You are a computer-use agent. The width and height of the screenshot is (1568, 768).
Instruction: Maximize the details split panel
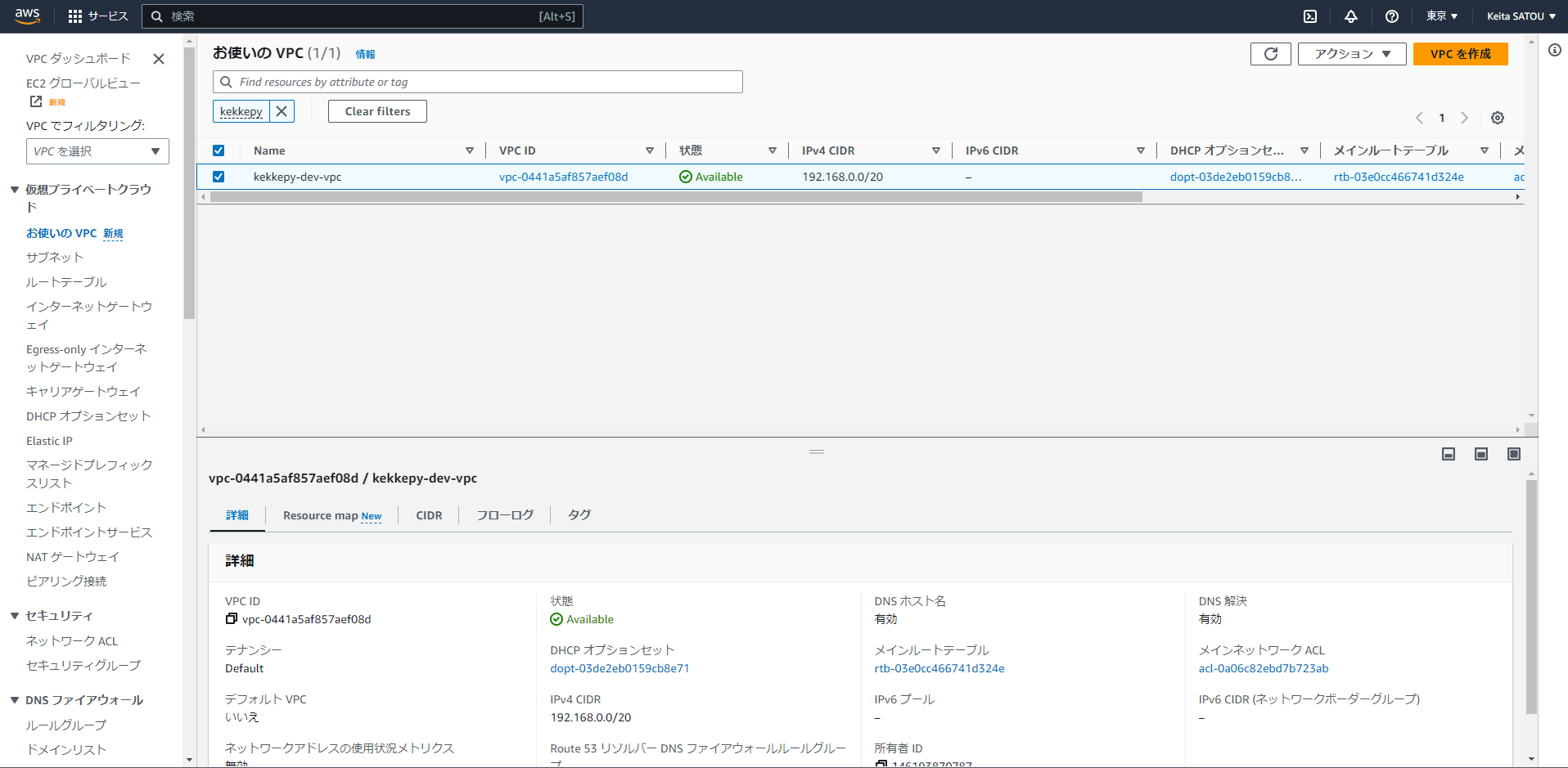1514,454
